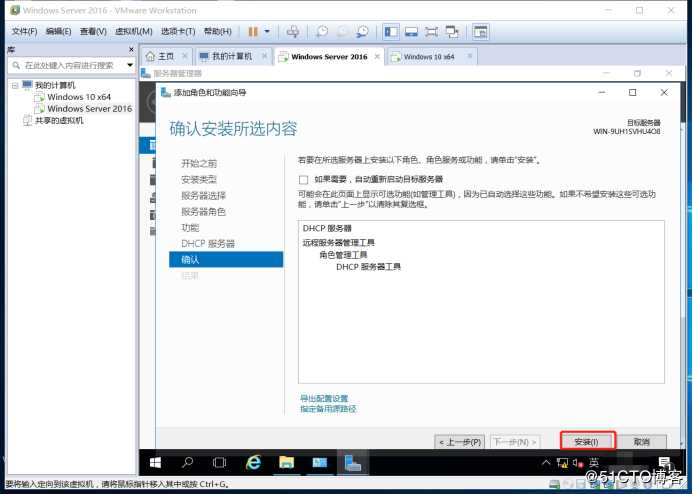This screenshot has width=693, height=494.
Task: Open the library search dropdown arrow
Action: [x=130, y=65]
